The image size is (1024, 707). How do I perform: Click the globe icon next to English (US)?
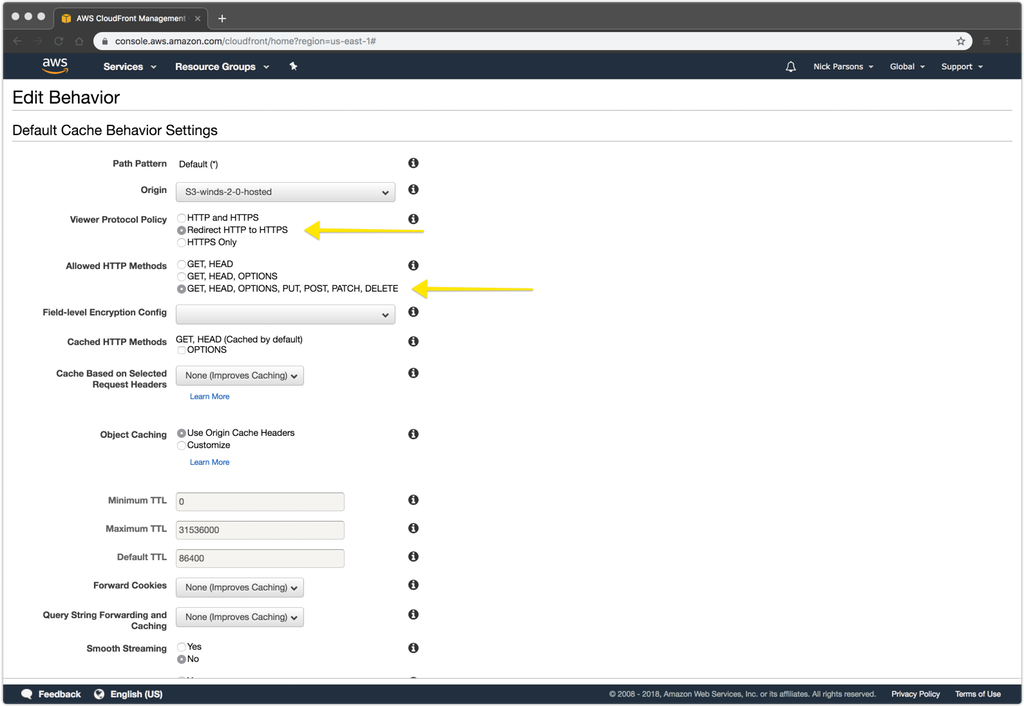(100, 694)
